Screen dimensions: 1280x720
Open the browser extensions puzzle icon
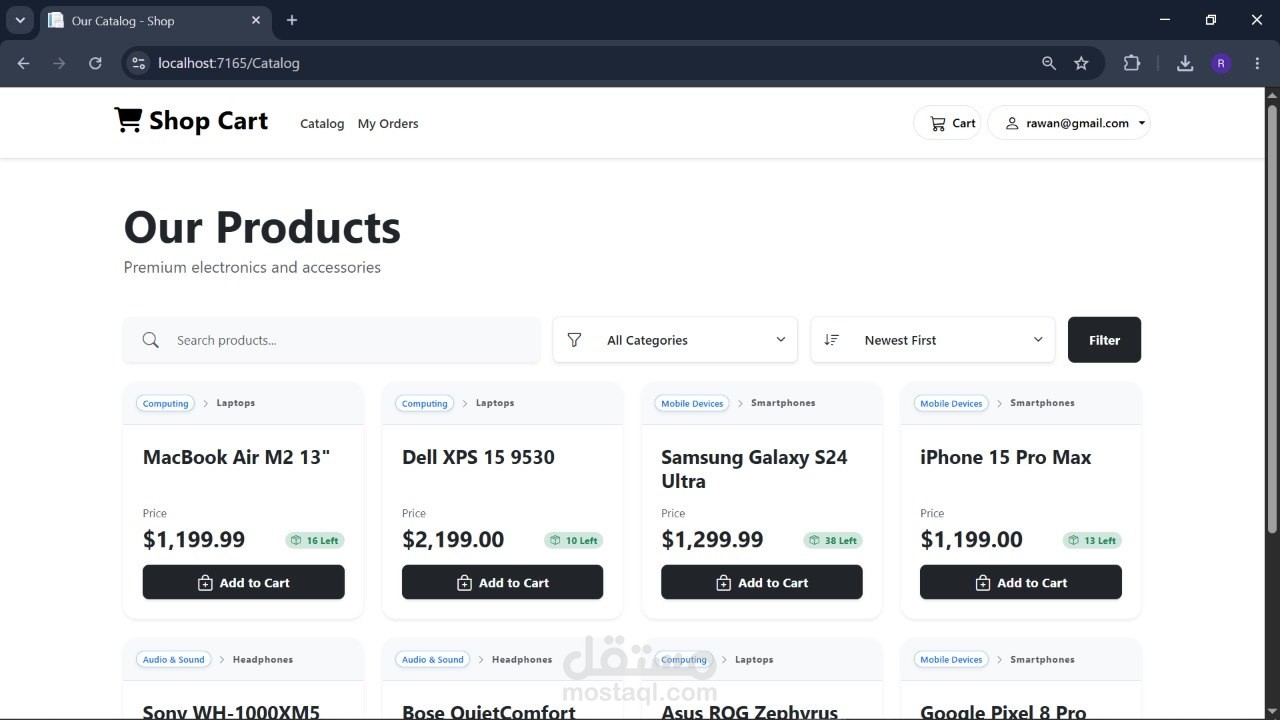tap(1132, 63)
